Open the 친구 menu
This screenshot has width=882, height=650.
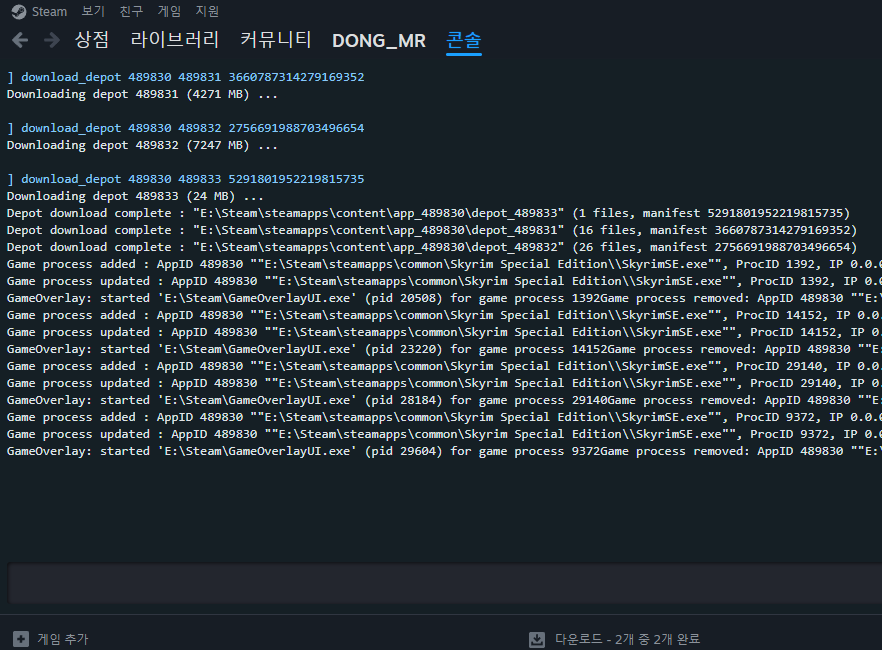(132, 11)
